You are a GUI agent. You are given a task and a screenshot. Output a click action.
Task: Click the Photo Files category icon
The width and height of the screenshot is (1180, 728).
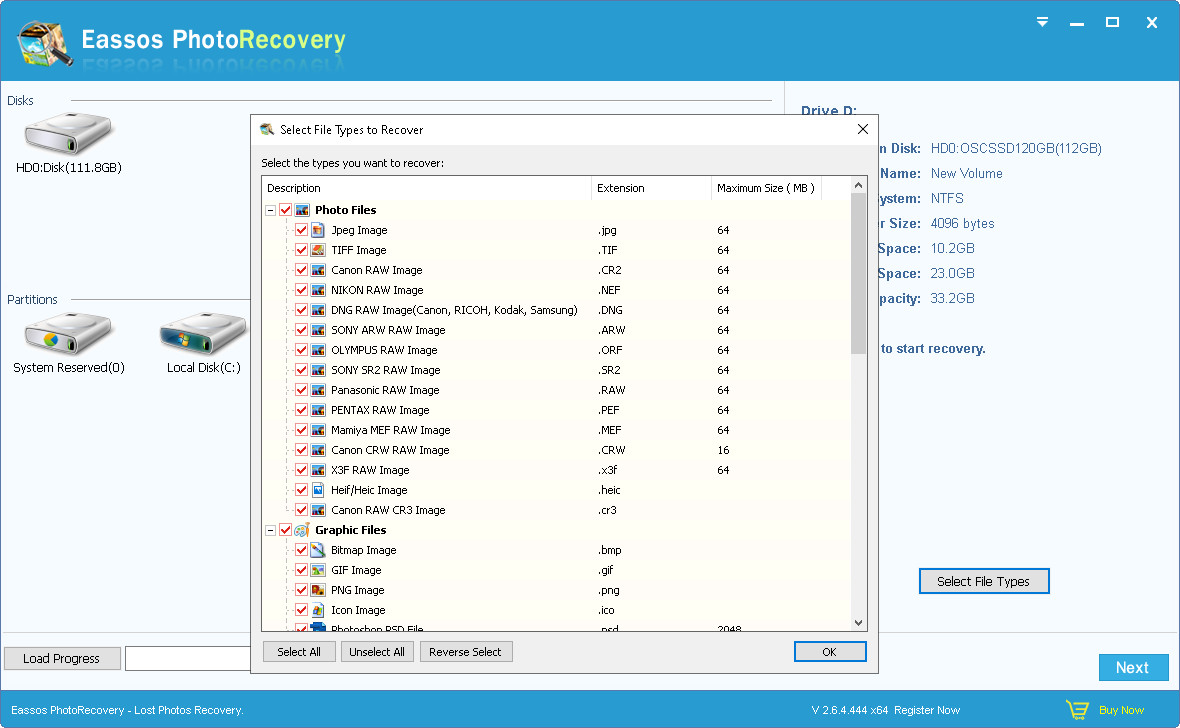point(302,210)
